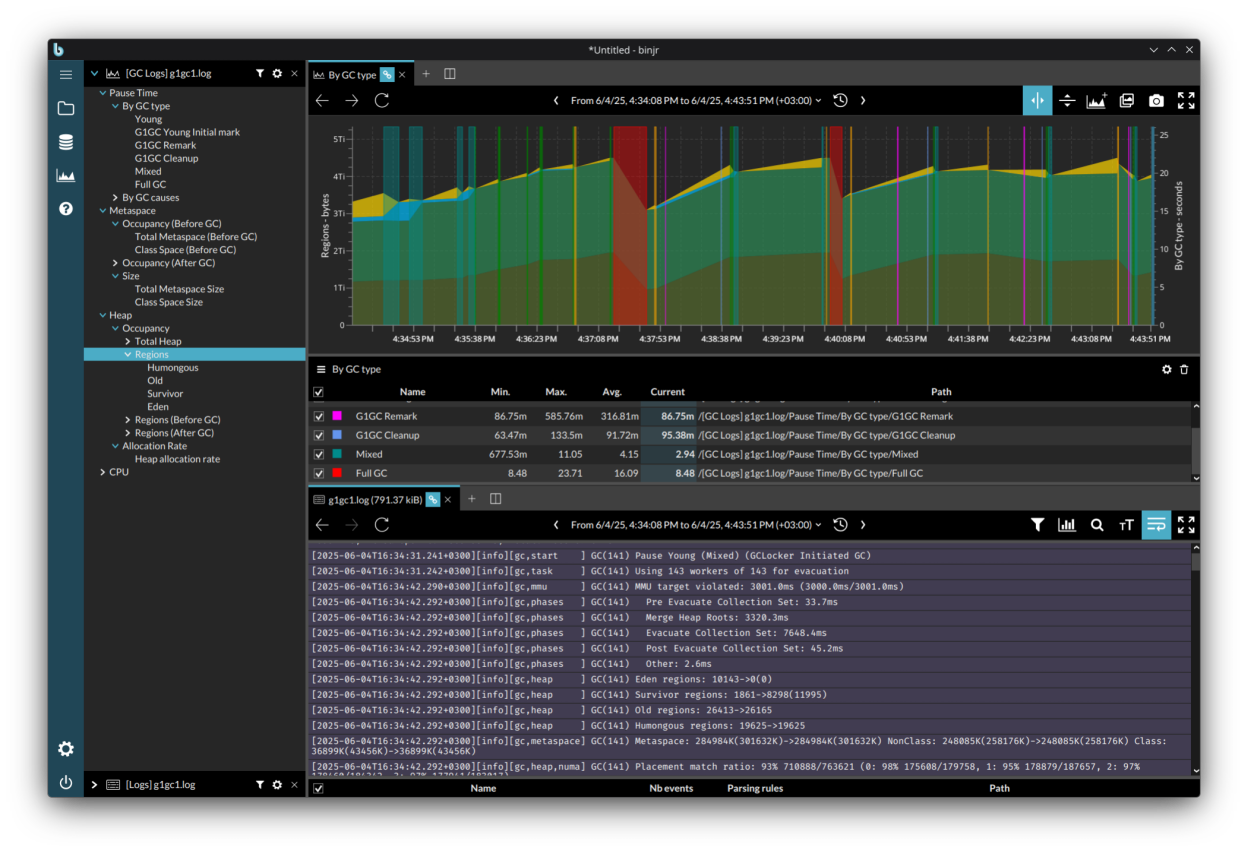Expand the Total Heap node
The height and width of the screenshot is (854, 1248).
128,341
